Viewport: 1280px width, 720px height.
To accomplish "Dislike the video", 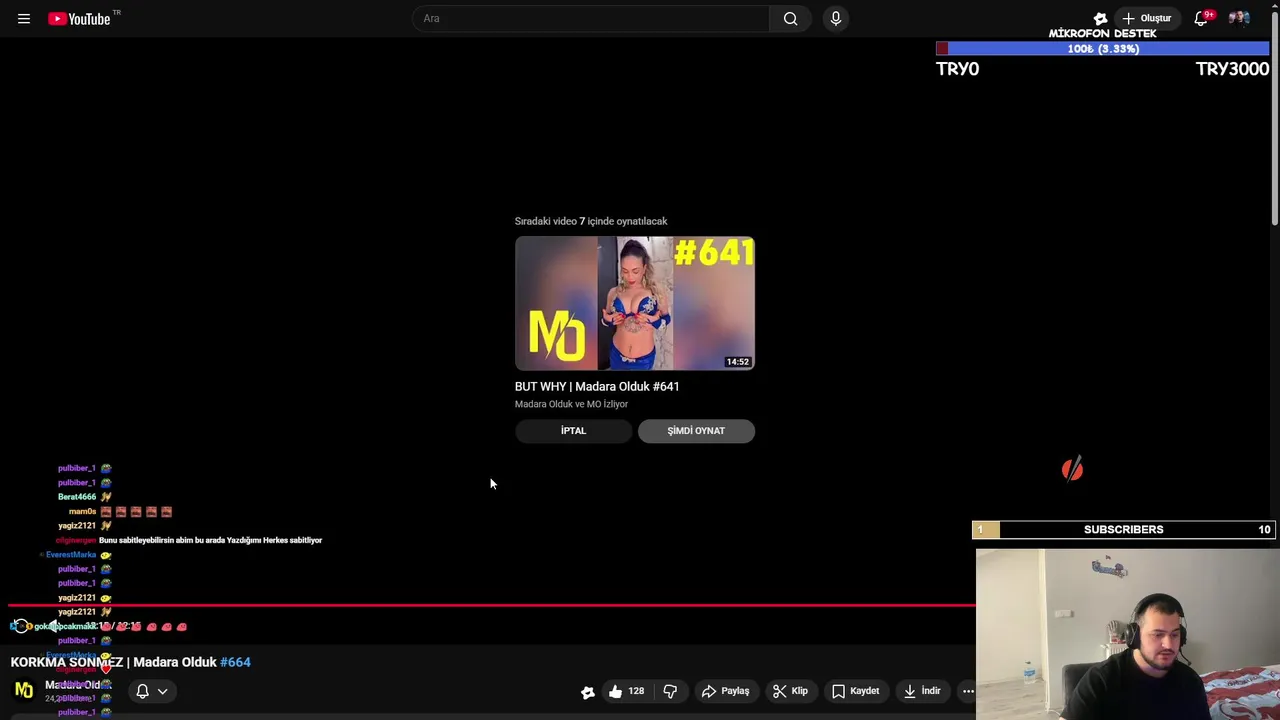I will pyautogui.click(x=670, y=691).
